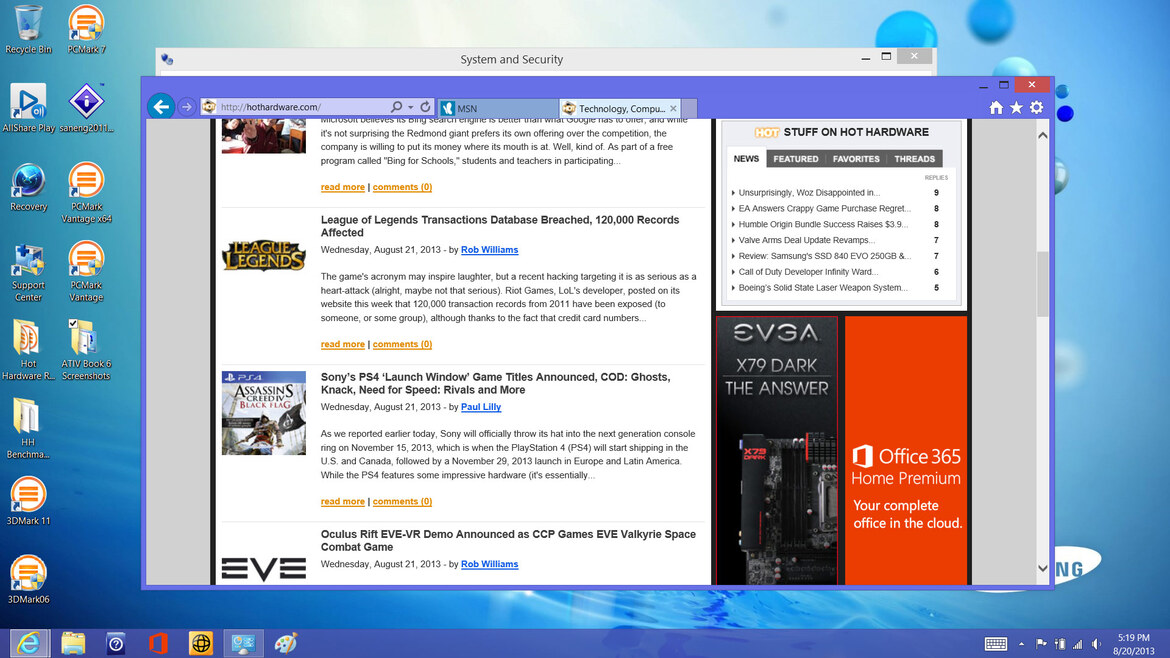Open 'Unsurprisingly, Woz Disappointed in...' news item
Image resolution: width=1170 pixels, height=658 pixels.
click(x=809, y=192)
